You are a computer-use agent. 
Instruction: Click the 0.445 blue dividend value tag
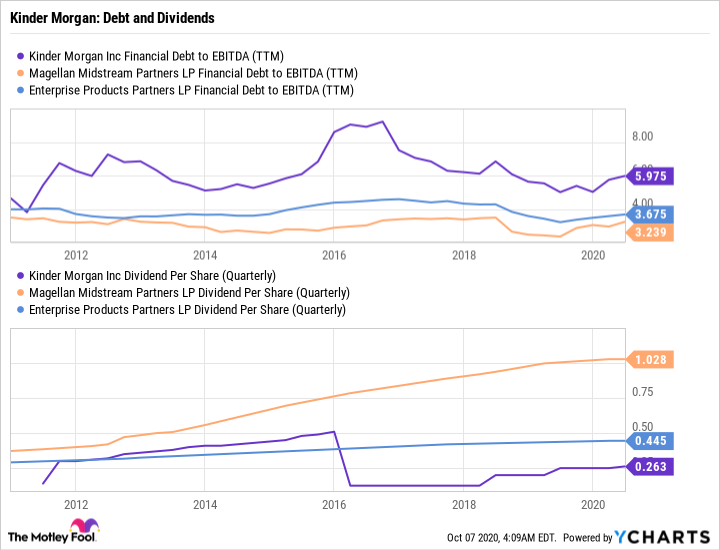coord(652,440)
